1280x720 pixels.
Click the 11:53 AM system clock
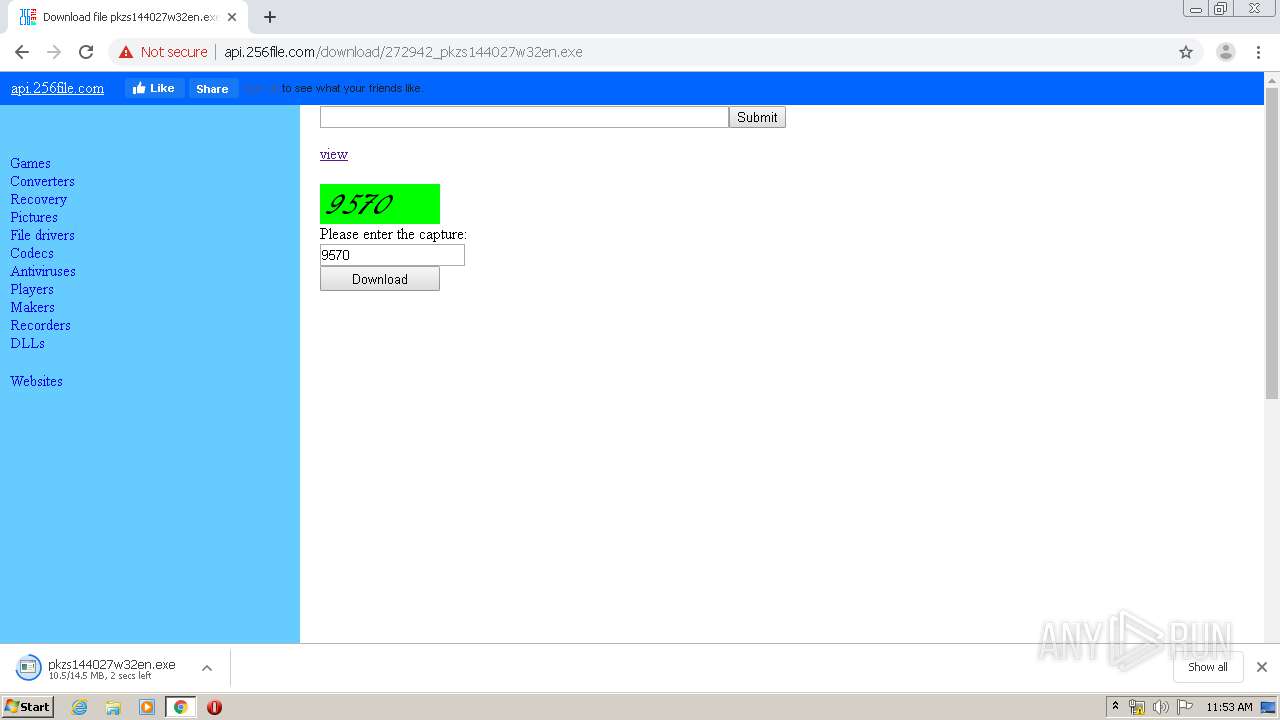(1229, 707)
